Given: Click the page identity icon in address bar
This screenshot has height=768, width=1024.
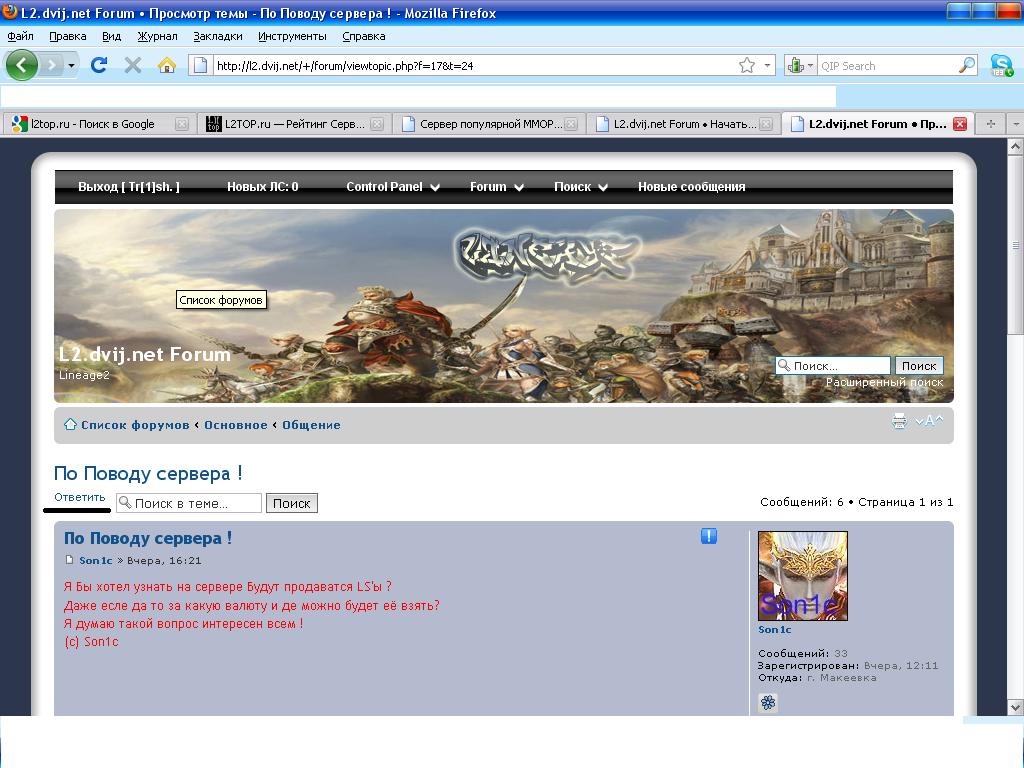Looking at the screenshot, I should (x=200, y=65).
